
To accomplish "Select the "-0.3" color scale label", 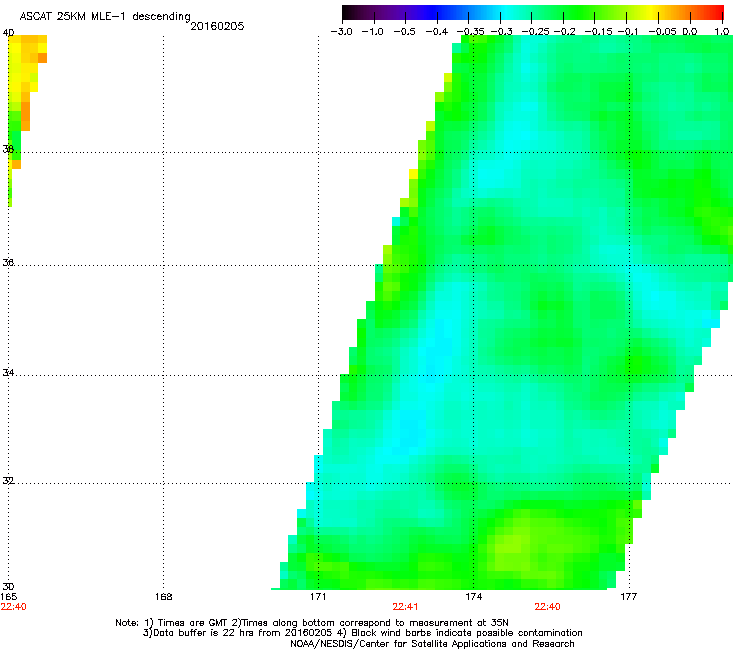I will coord(502,32).
